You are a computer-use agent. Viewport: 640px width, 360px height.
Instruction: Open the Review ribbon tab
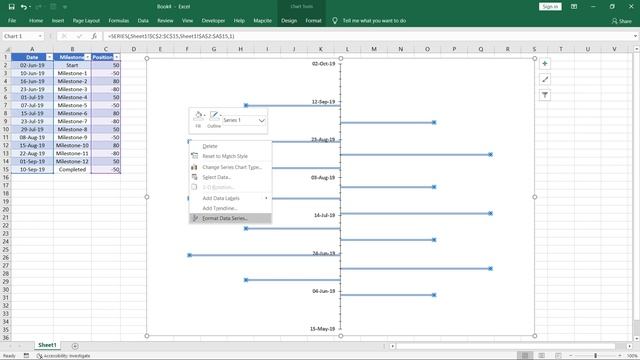[x=165, y=20]
